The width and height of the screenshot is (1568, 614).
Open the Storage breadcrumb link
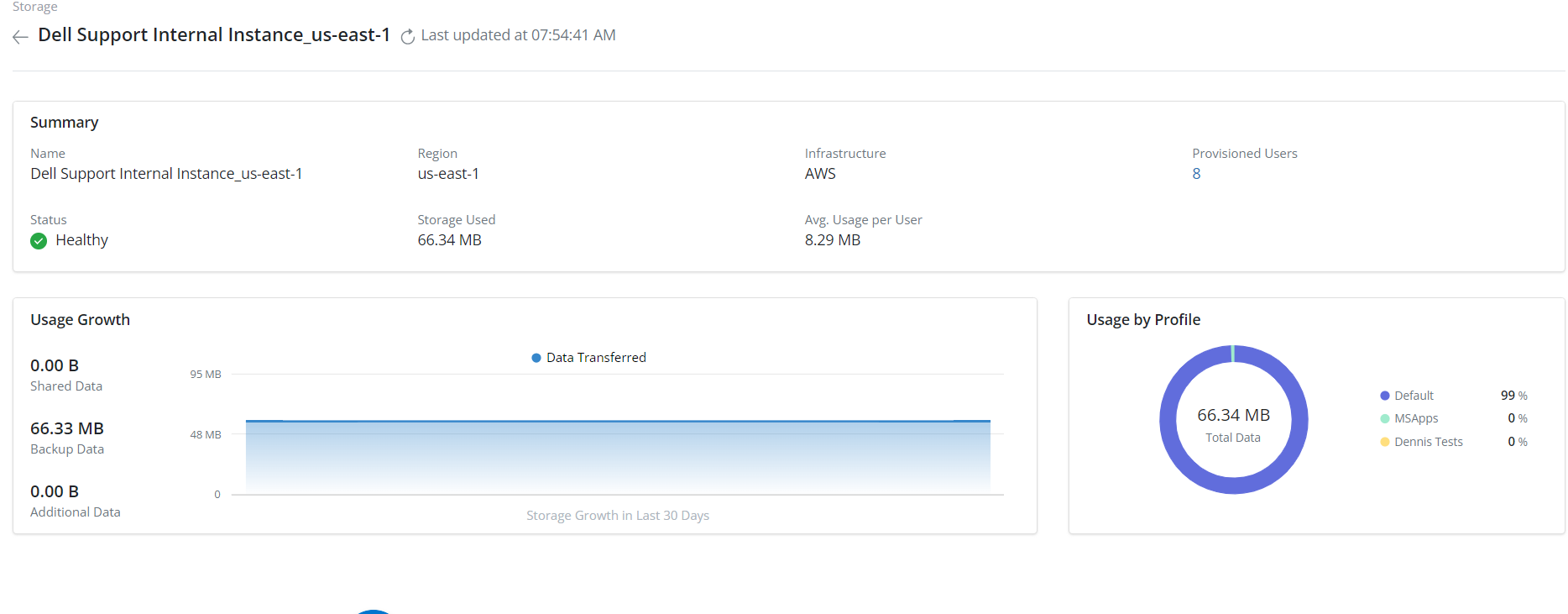tap(35, 7)
